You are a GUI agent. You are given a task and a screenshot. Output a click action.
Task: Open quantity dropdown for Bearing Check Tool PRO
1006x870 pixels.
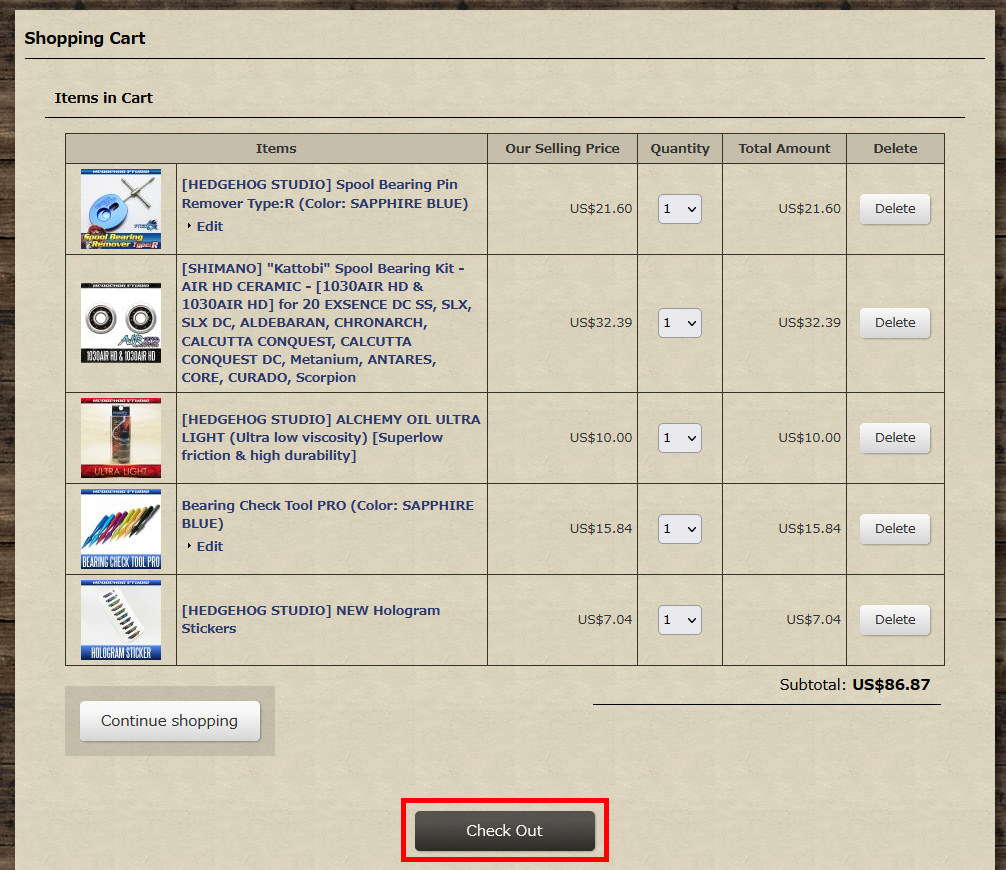click(x=679, y=529)
